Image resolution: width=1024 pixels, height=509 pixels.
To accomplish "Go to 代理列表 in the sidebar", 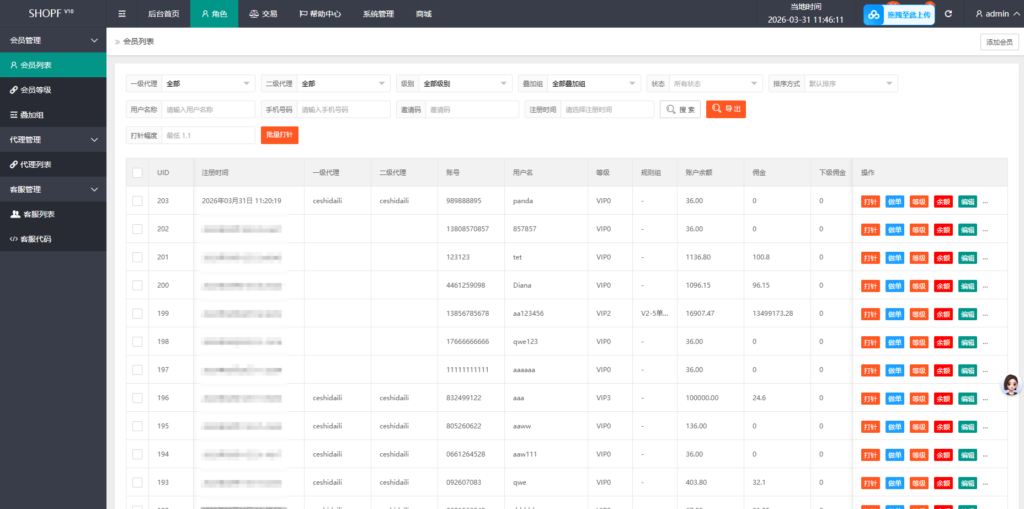I will 36,164.
